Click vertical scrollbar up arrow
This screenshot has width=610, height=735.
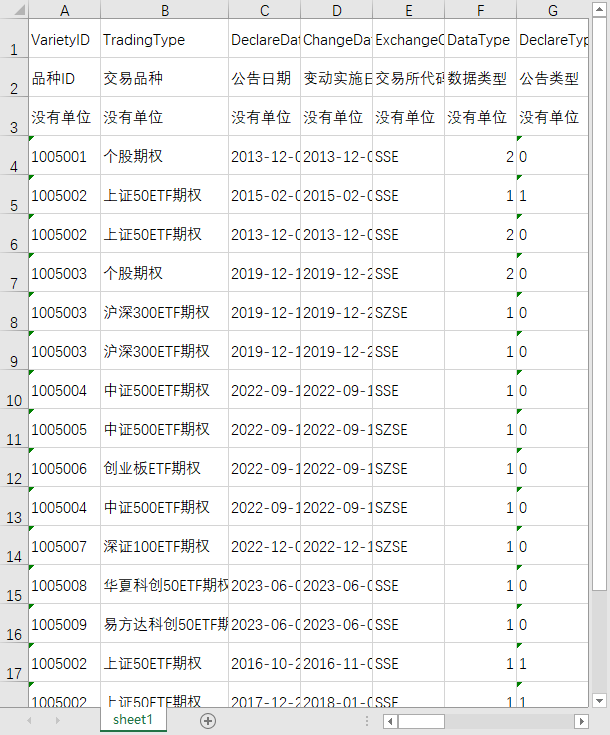pos(599,9)
